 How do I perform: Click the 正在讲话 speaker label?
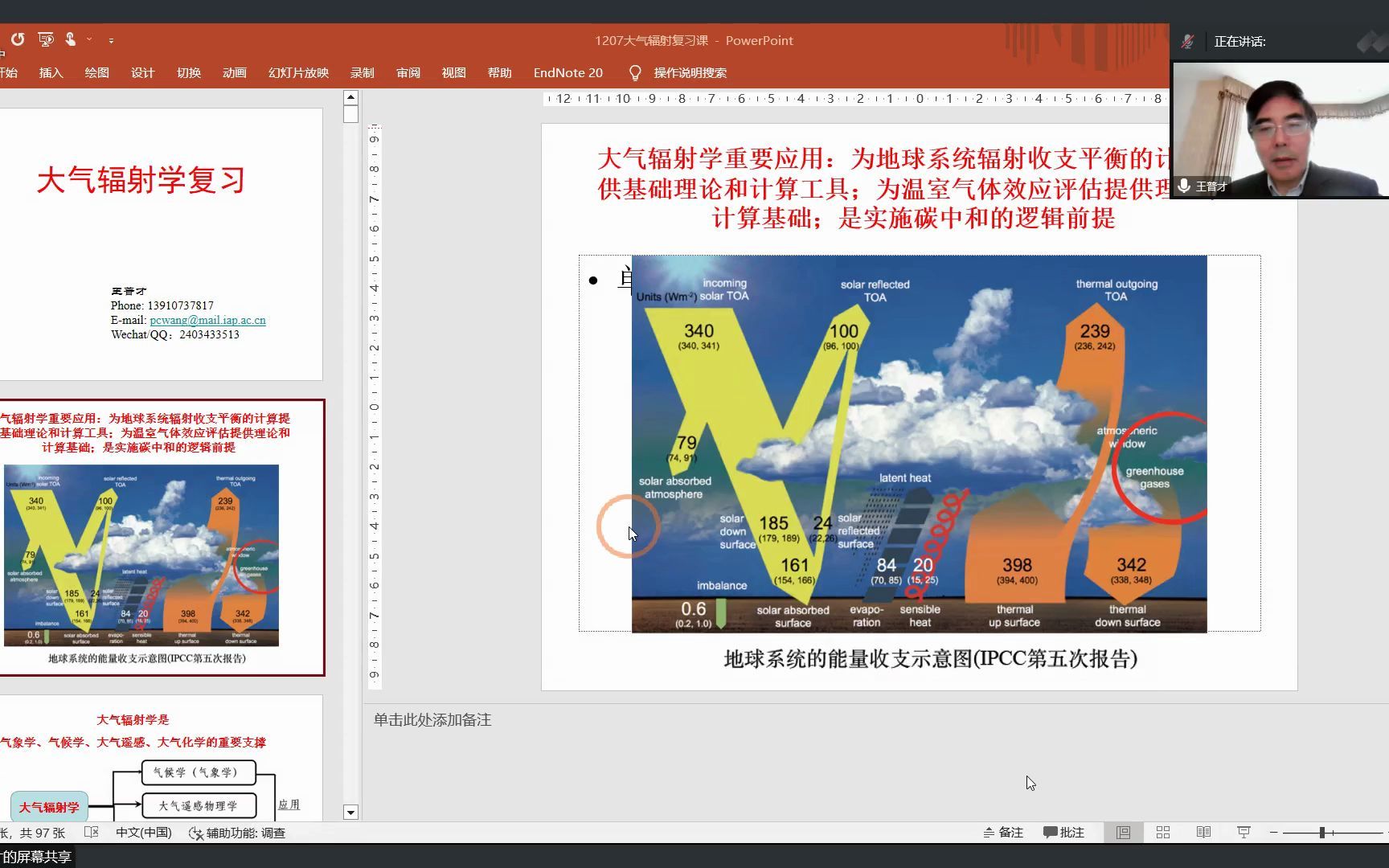coord(1239,42)
